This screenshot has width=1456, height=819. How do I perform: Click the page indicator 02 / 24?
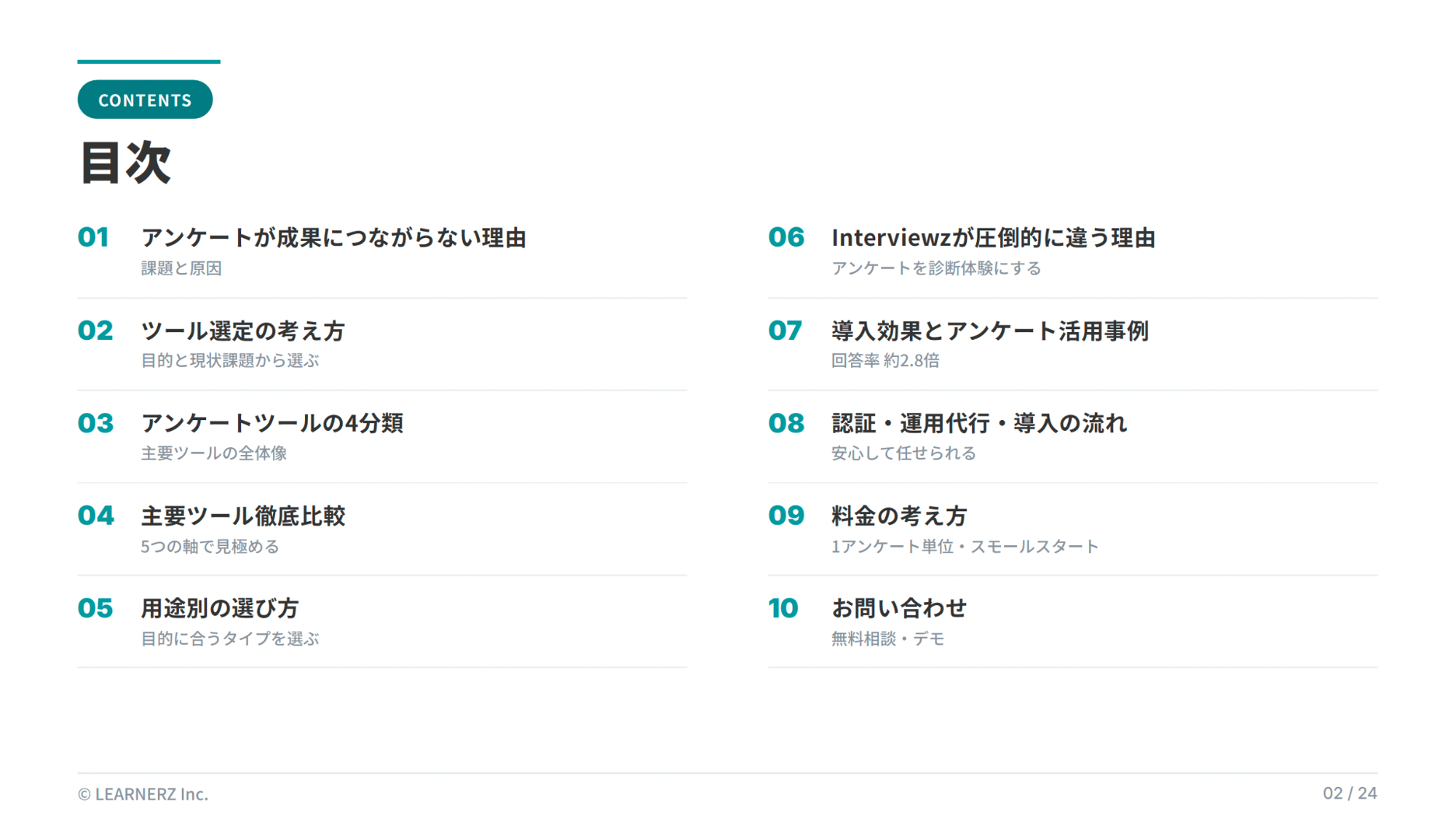(1350, 794)
